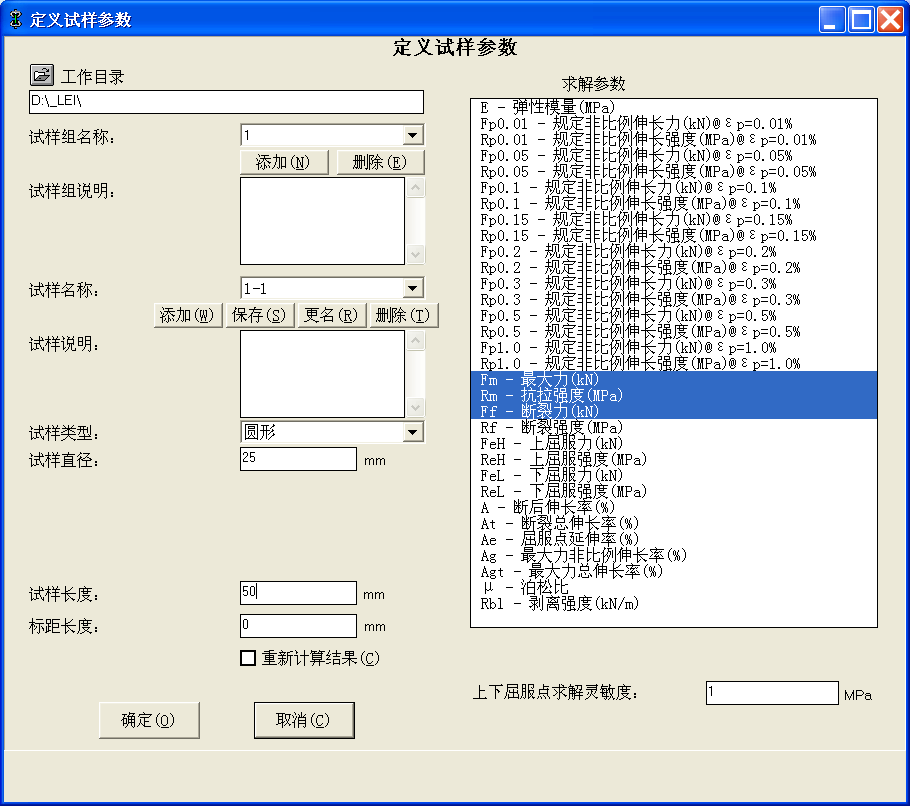Click the 试样组说明 text area
910x806 pixels.
(x=322, y=221)
